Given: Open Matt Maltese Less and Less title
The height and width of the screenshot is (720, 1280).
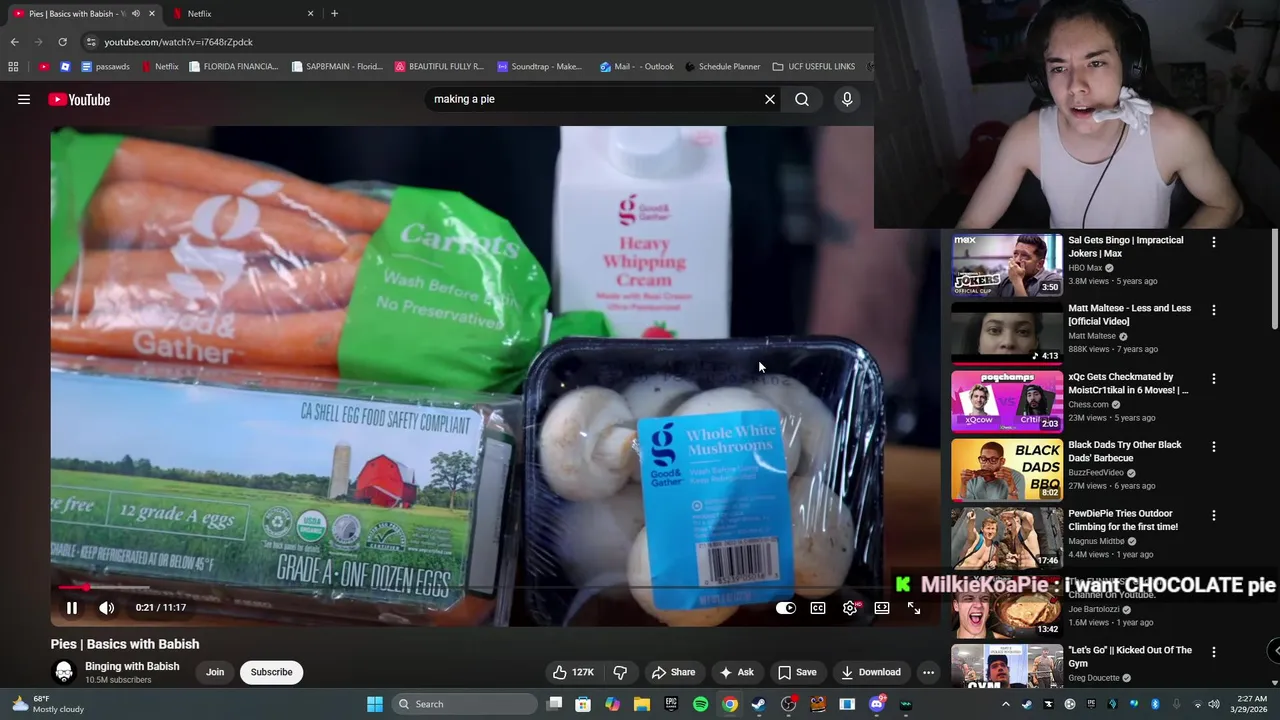Looking at the screenshot, I should 1129,315.
